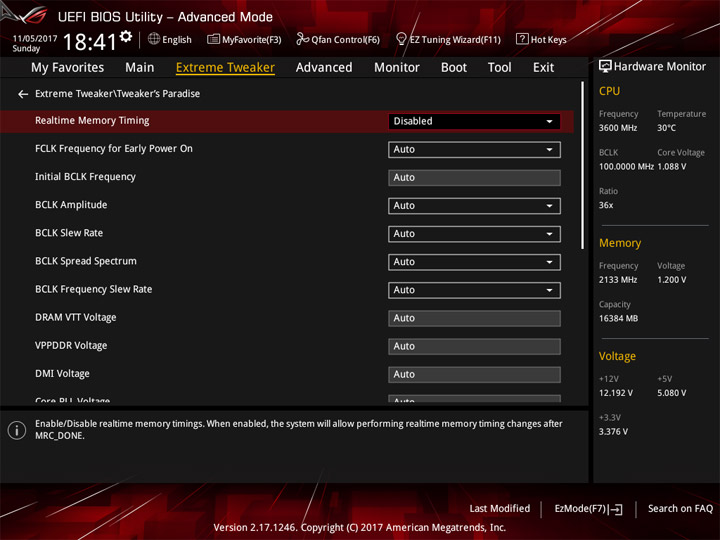Click the settings list vertical scrollbar
720x540 pixels.
coord(582,165)
